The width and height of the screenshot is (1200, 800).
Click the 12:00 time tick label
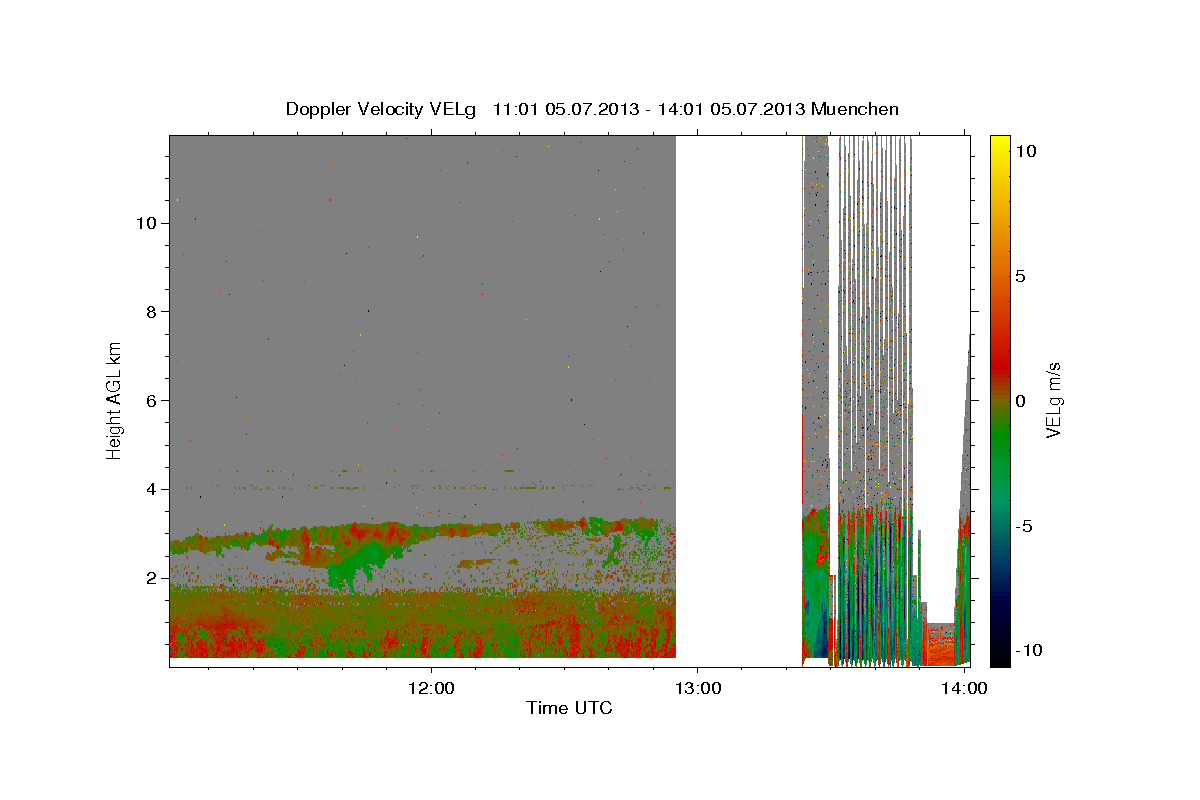(431, 688)
